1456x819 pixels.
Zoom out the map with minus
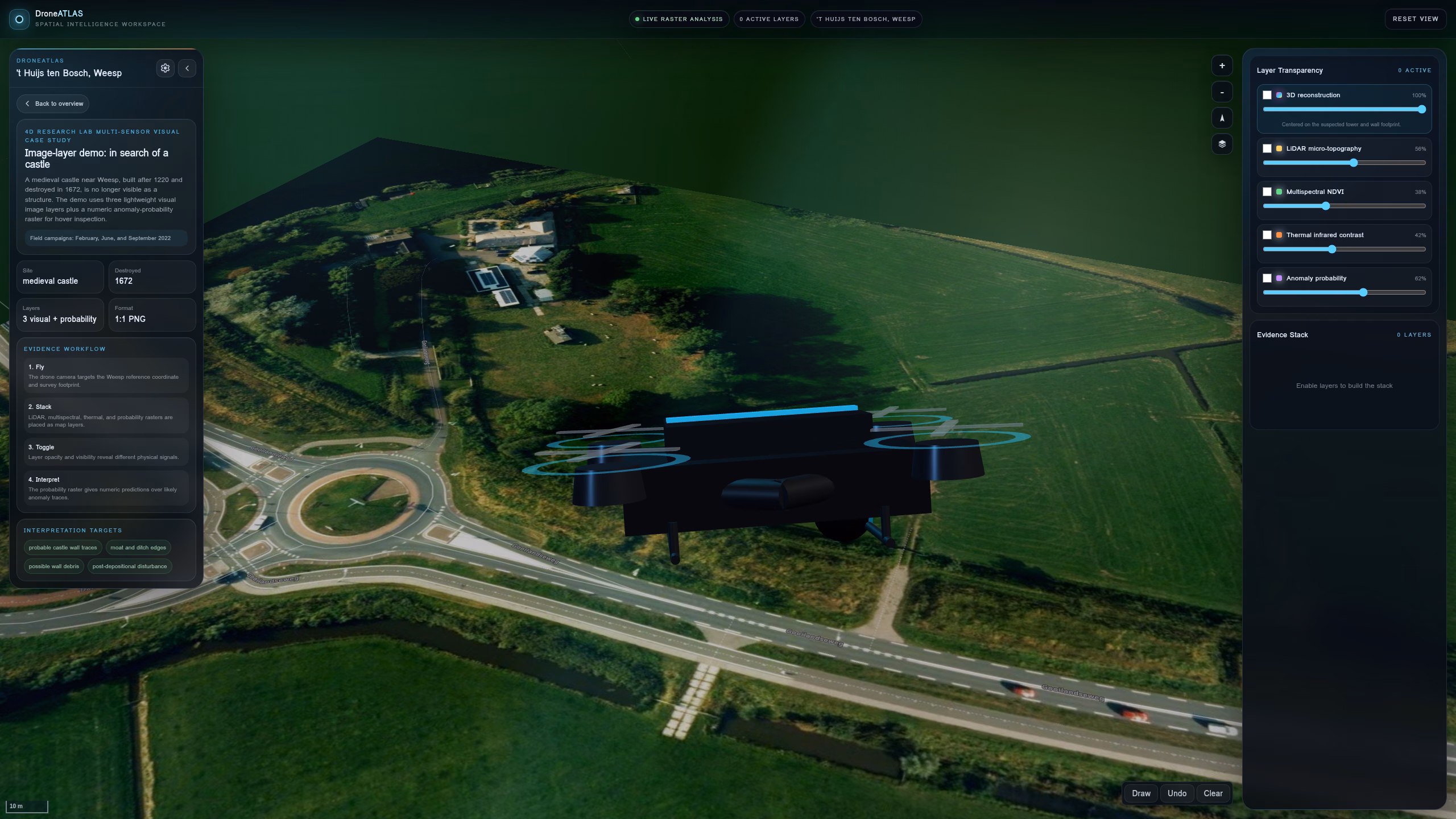pos(1222,92)
